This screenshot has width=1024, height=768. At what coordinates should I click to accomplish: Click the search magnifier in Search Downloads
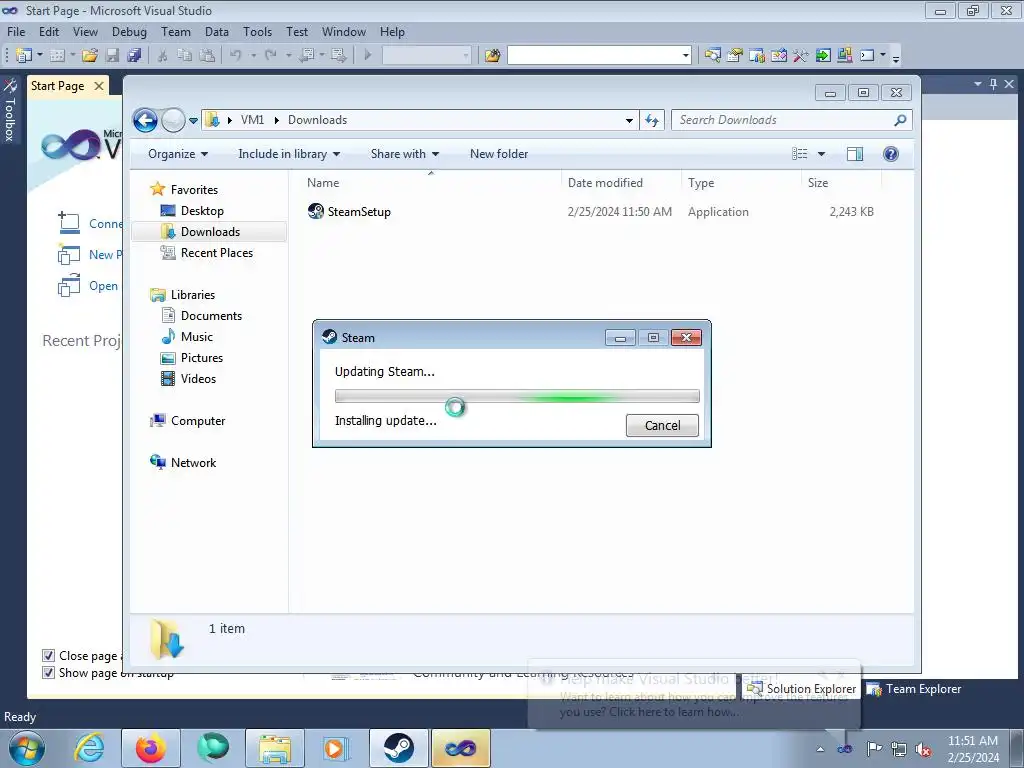900,120
